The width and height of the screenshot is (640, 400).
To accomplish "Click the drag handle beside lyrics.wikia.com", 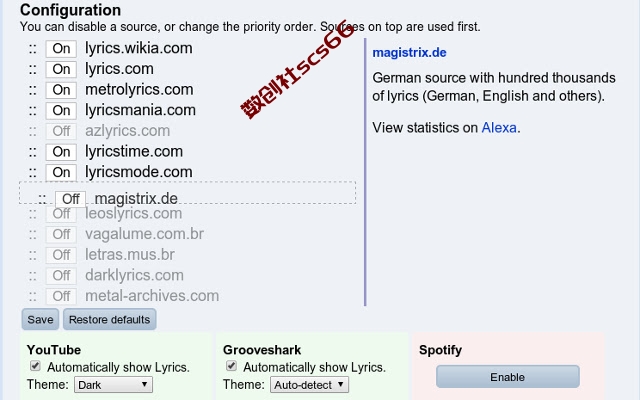I will [33, 49].
